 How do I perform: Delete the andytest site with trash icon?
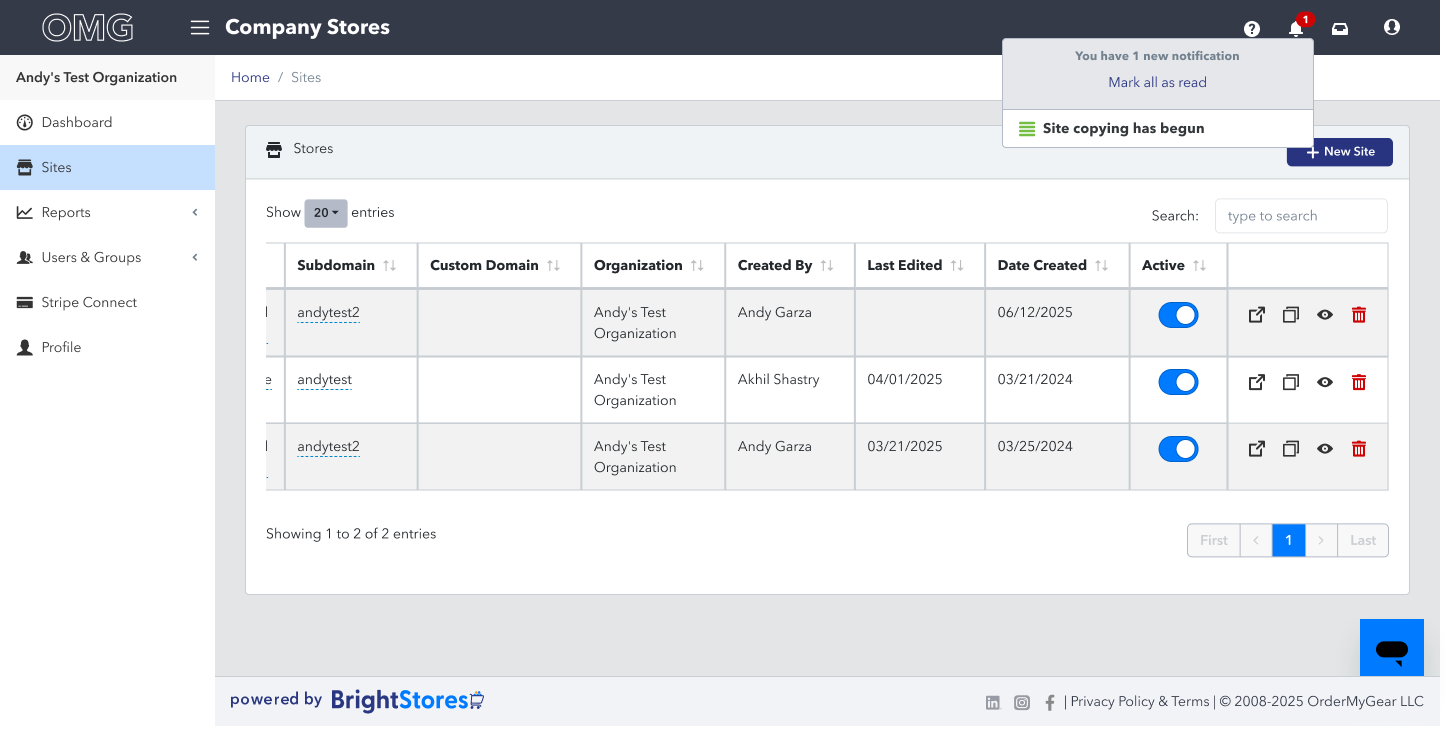[x=1359, y=382]
